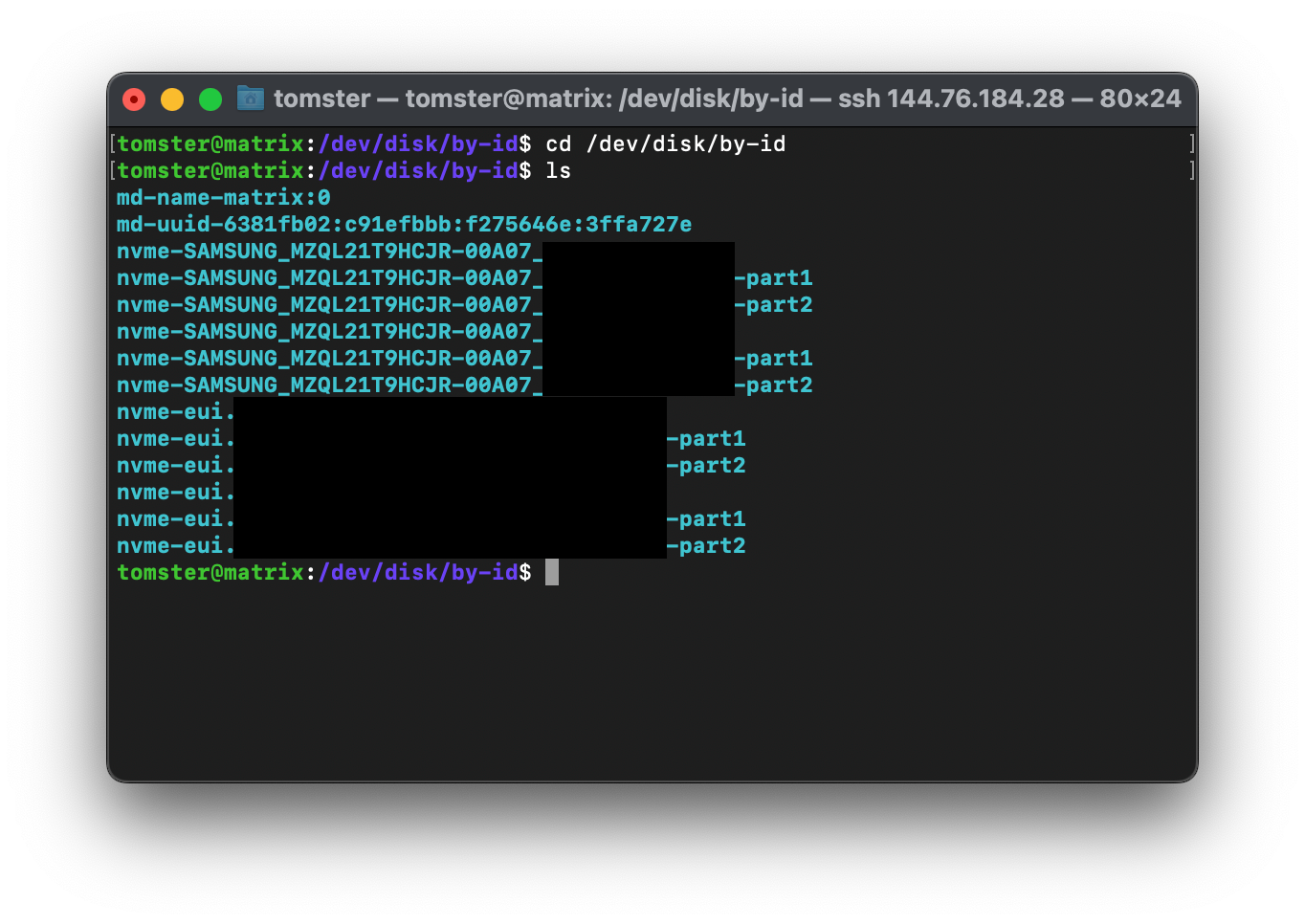Click the block cursor at the final prompt
The width and height of the screenshot is (1305, 924).
(552, 572)
